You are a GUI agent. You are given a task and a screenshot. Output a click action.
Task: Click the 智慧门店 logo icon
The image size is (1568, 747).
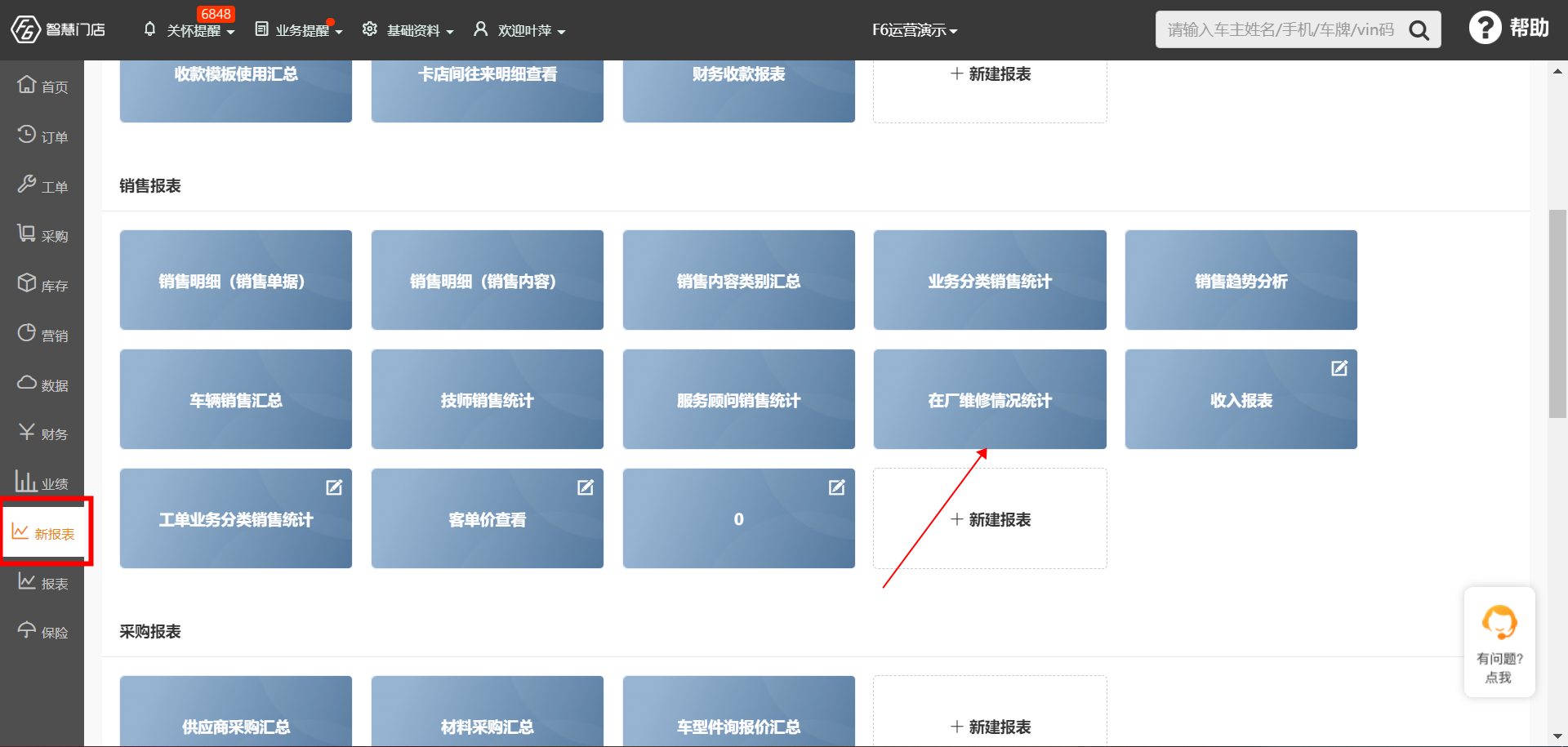click(25, 29)
